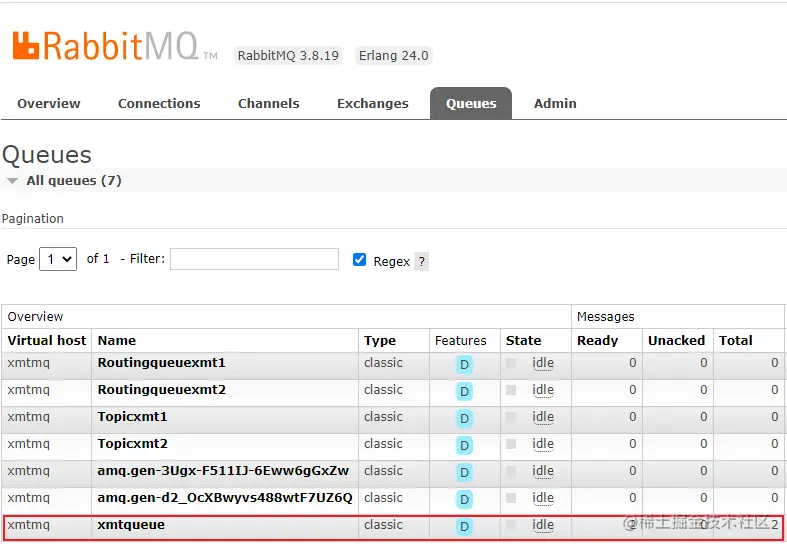Click the RabbitMQ logo
787x548 pixels.
click(x=114, y=46)
